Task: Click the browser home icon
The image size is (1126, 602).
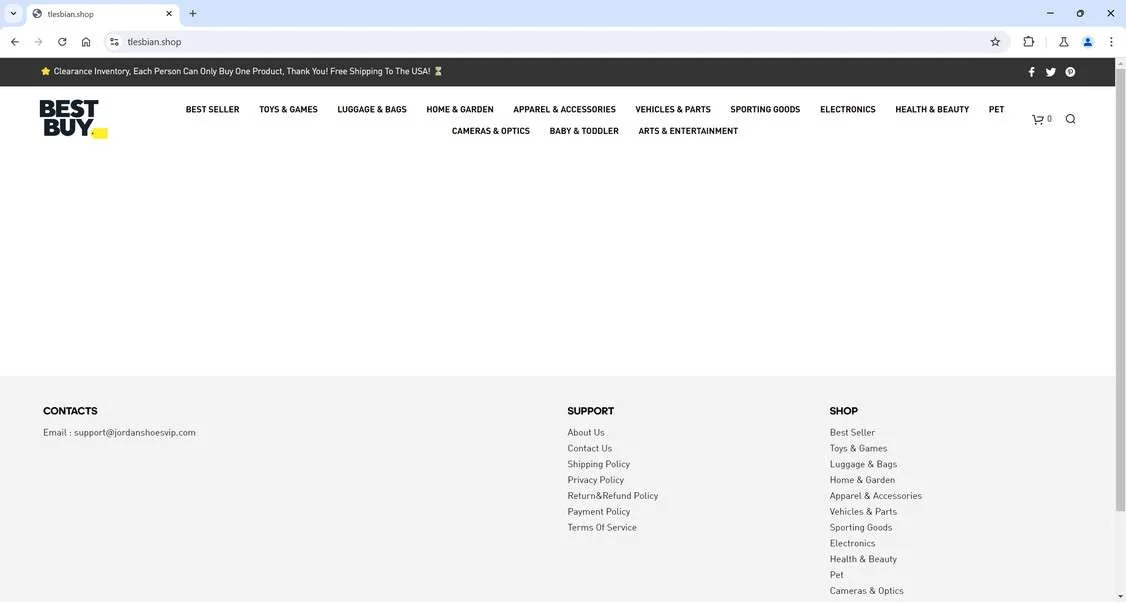Action: click(x=86, y=42)
